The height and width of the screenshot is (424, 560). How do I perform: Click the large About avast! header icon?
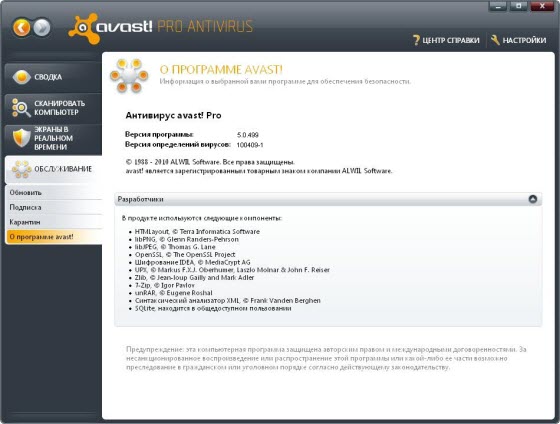[129, 76]
